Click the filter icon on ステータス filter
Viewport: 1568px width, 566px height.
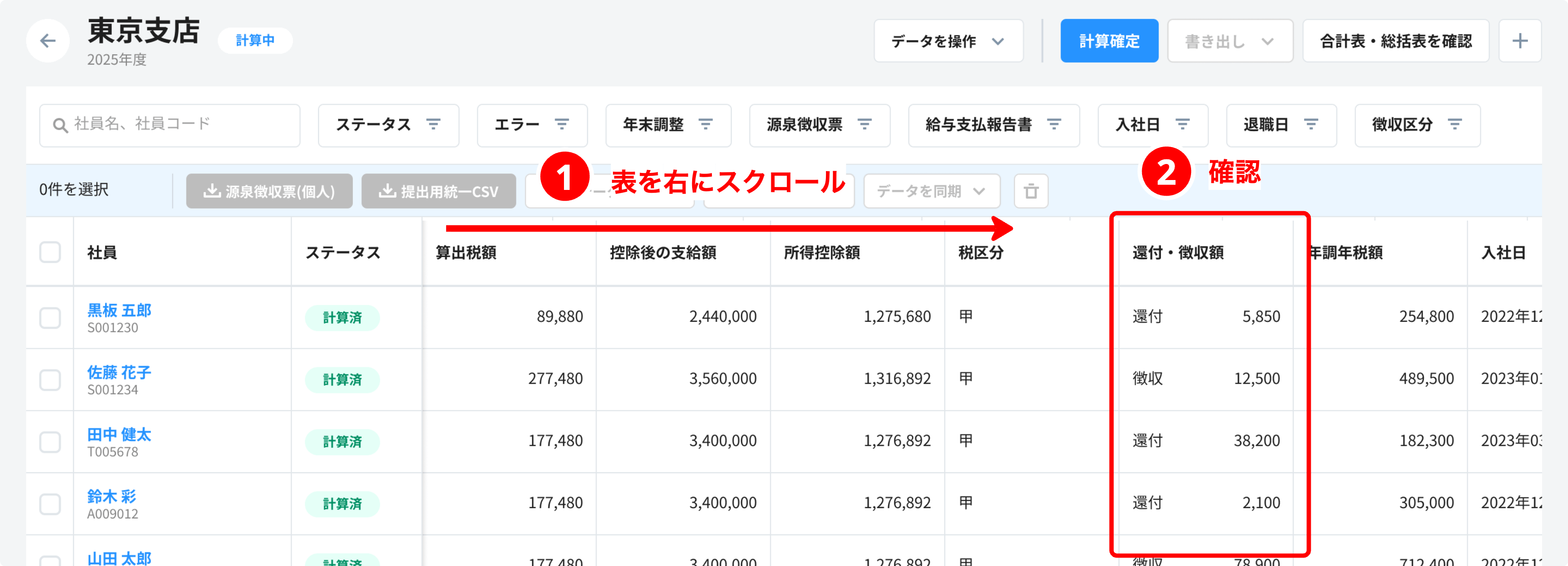click(x=433, y=124)
